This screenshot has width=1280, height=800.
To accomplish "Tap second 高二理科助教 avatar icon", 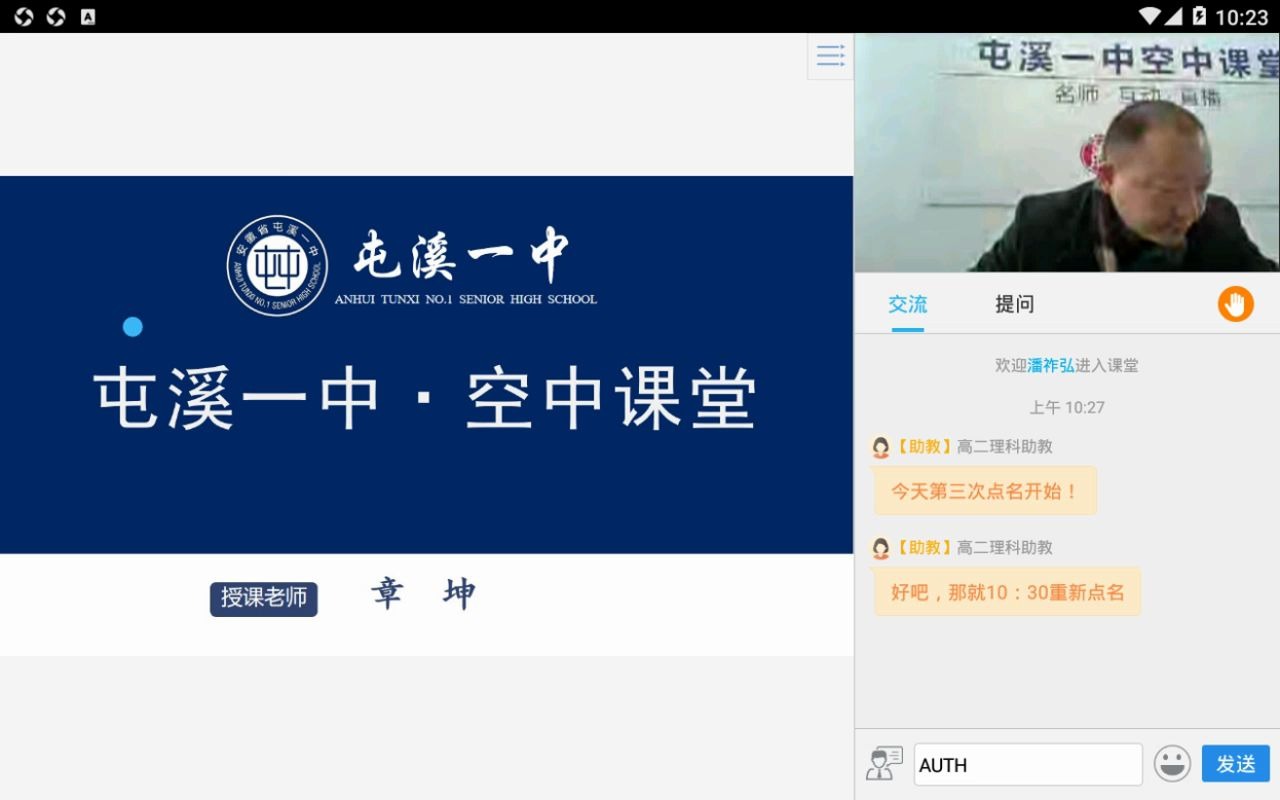I will [x=881, y=548].
